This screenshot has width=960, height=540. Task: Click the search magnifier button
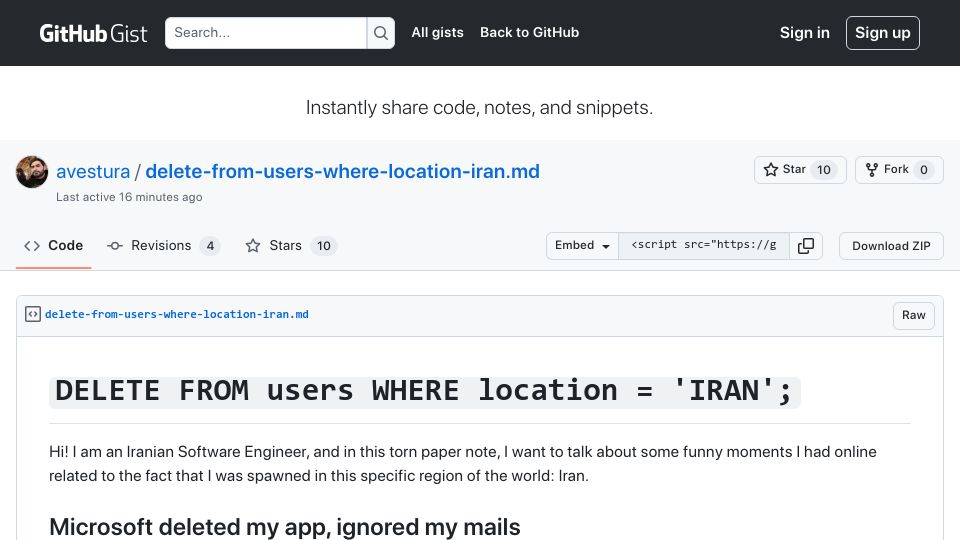[381, 33]
